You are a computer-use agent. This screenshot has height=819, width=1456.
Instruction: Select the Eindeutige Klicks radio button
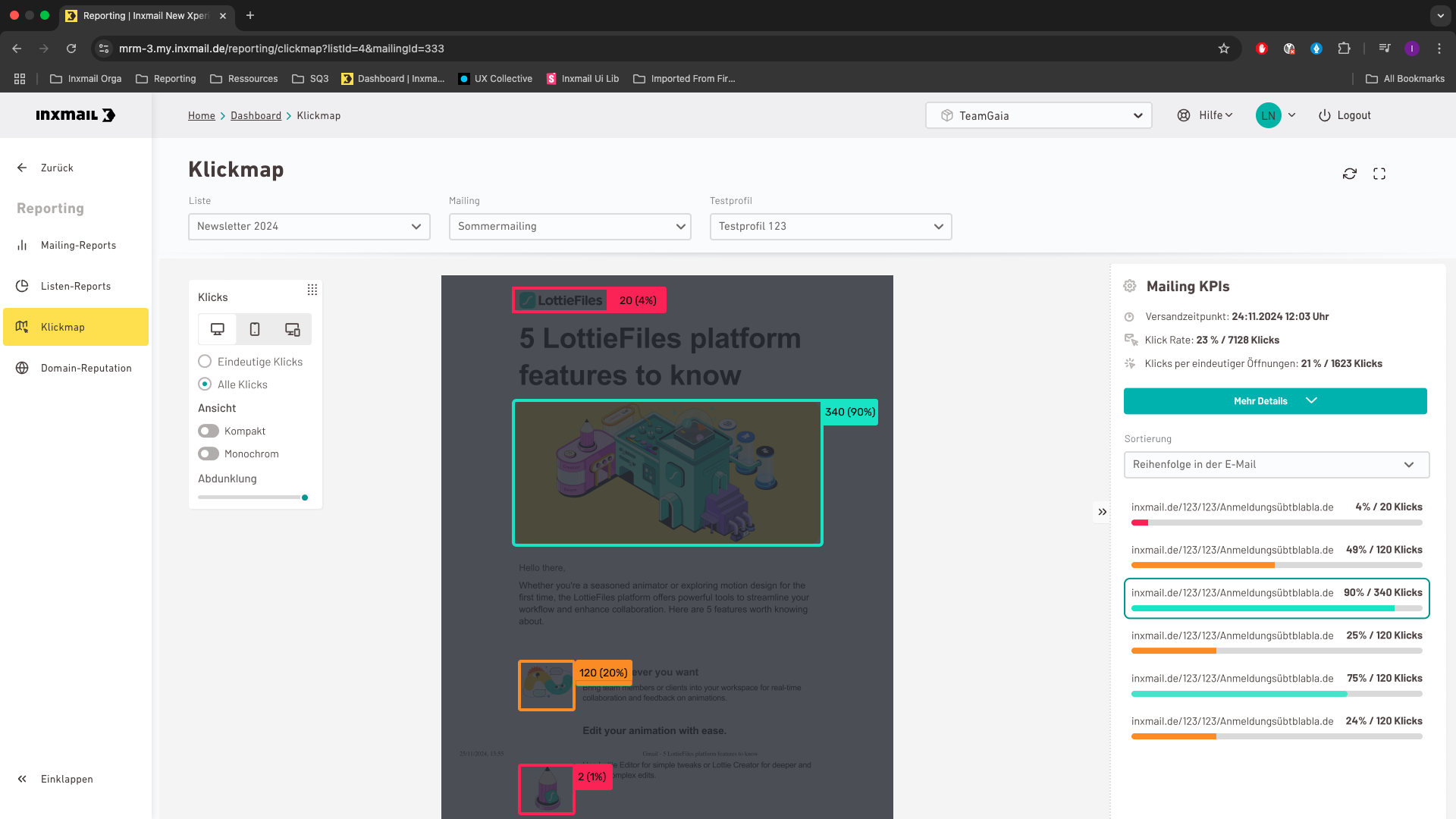click(x=205, y=362)
